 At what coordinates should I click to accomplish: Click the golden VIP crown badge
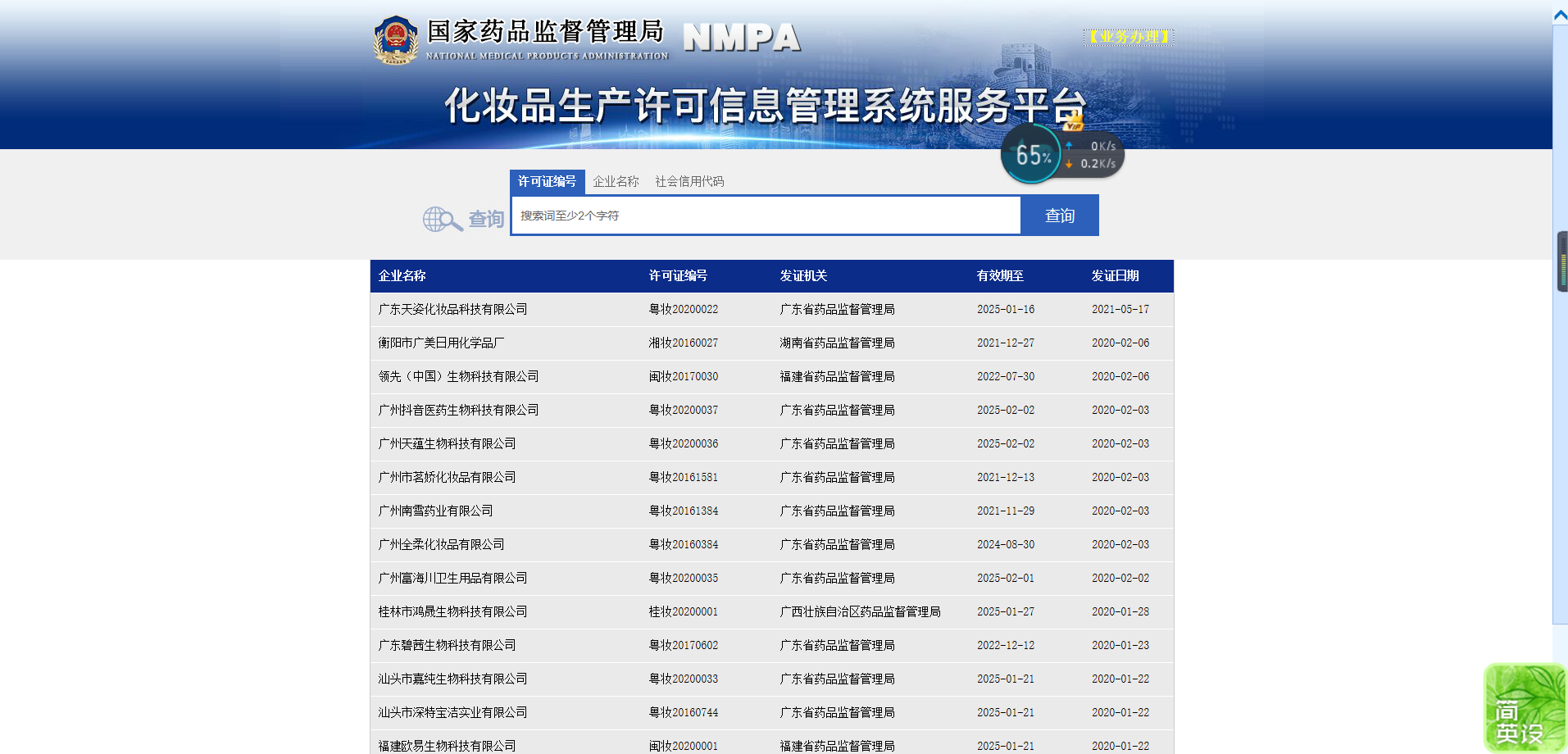click(1074, 121)
